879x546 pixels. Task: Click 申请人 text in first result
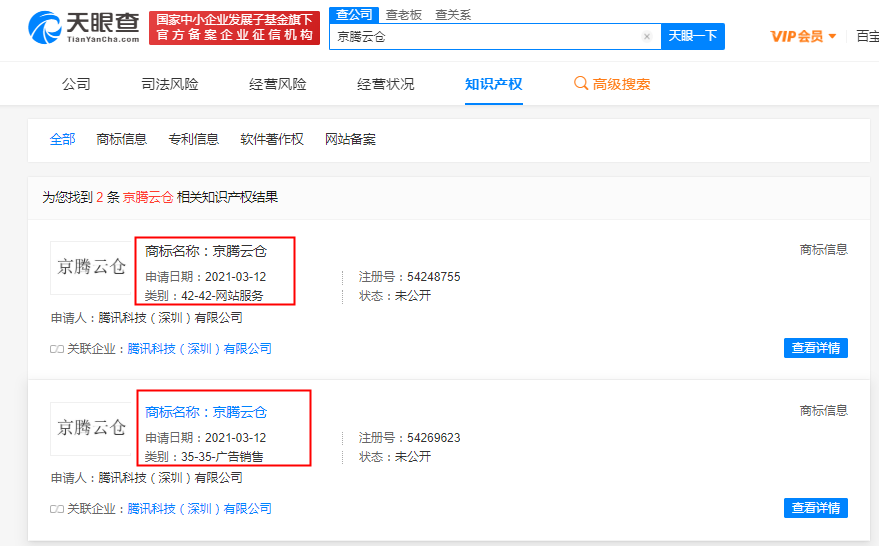point(146,318)
